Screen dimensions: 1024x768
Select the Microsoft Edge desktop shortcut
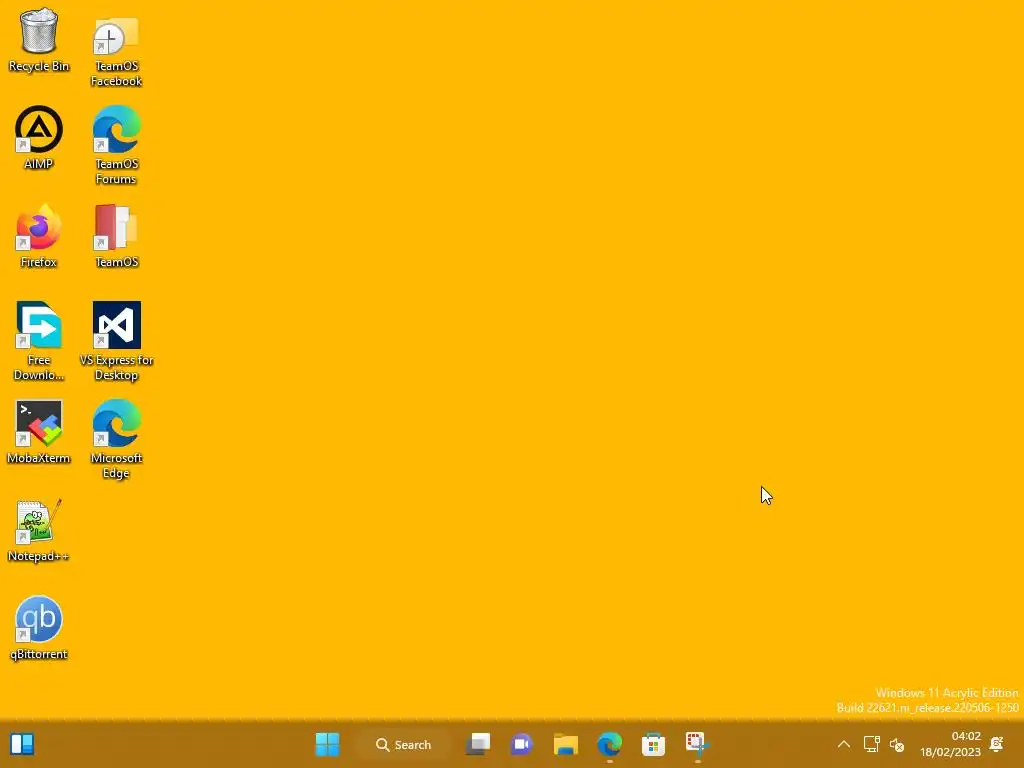pyautogui.click(x=116, y=440)
